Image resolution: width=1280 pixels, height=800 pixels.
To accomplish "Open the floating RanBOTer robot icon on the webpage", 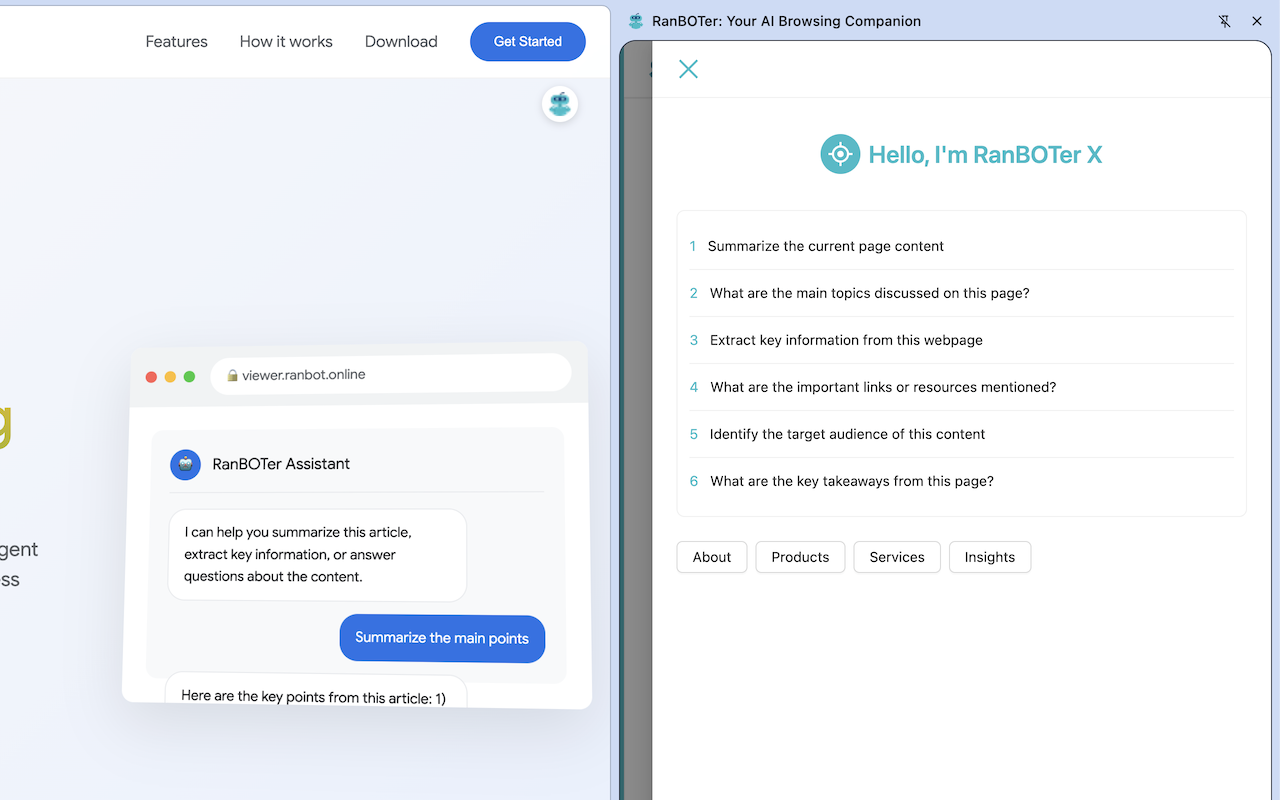I will (x=560, y=104).
